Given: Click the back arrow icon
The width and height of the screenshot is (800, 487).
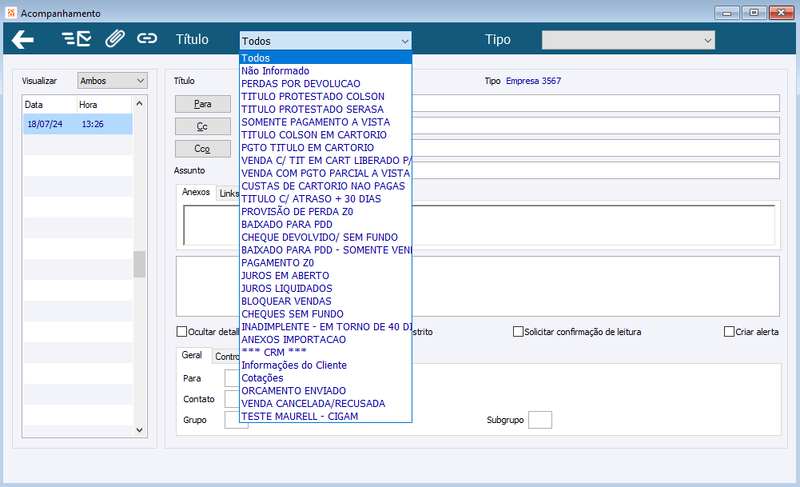Looking at the screenshot, I should pos(22,39).
